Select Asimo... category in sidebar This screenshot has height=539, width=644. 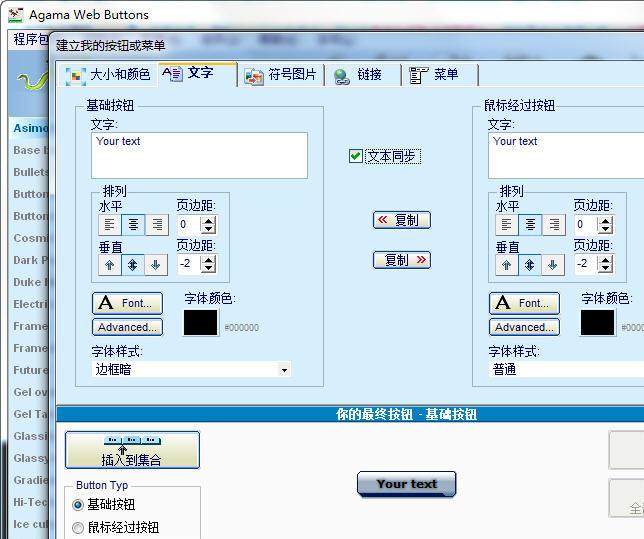tap(30, 128)
